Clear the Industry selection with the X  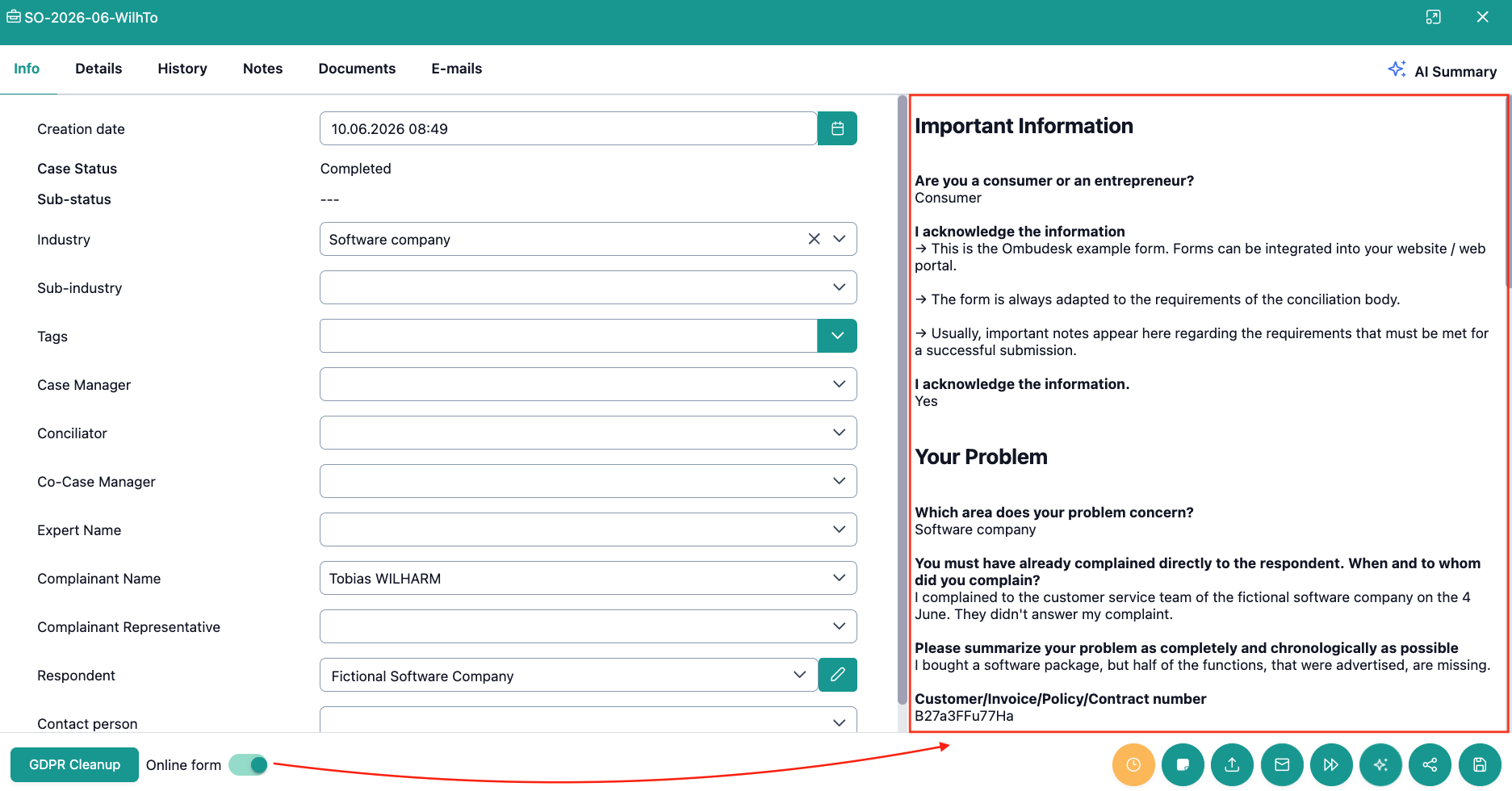pos(814,239)
